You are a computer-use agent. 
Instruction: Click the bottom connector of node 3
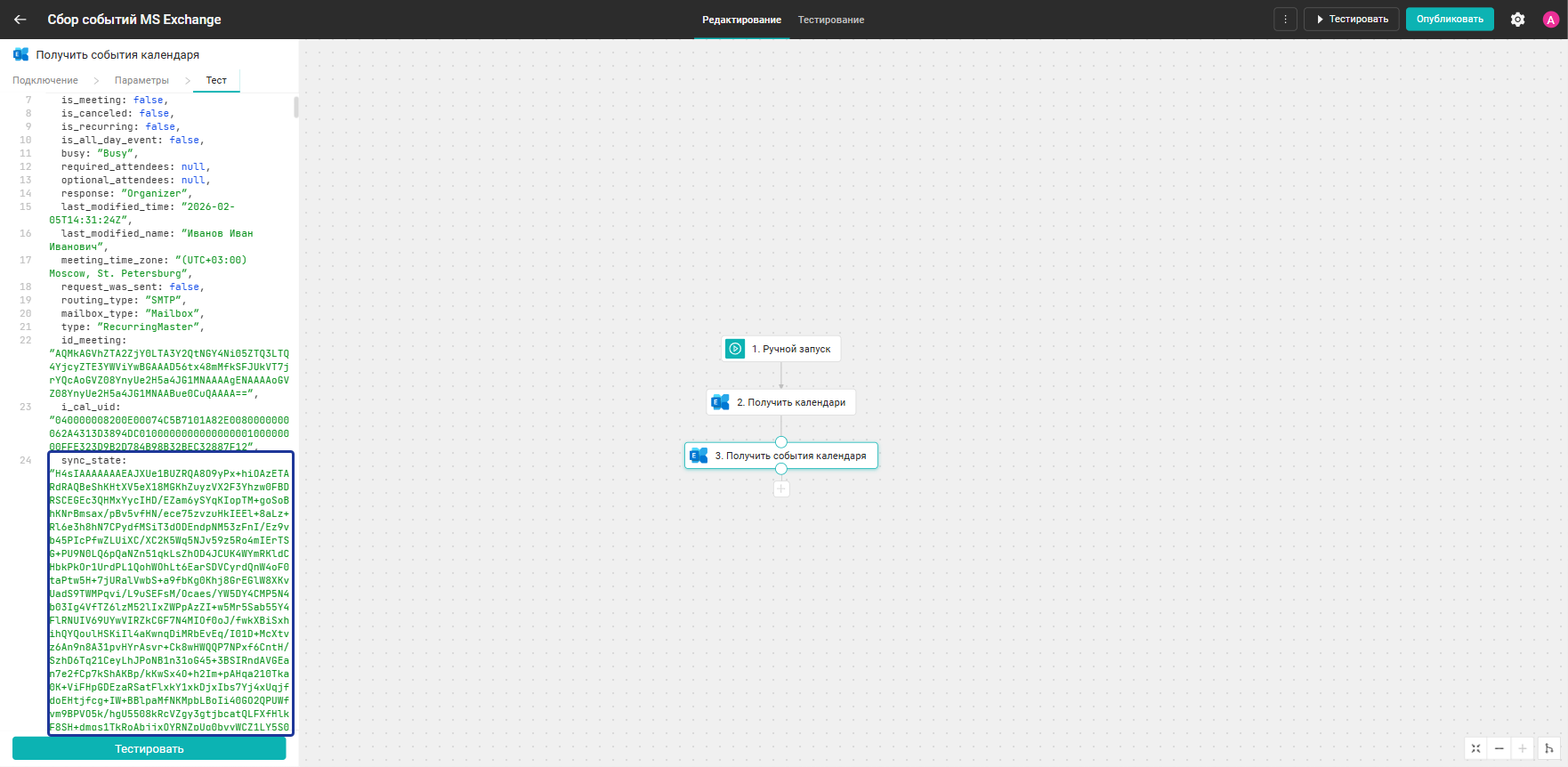781,469
